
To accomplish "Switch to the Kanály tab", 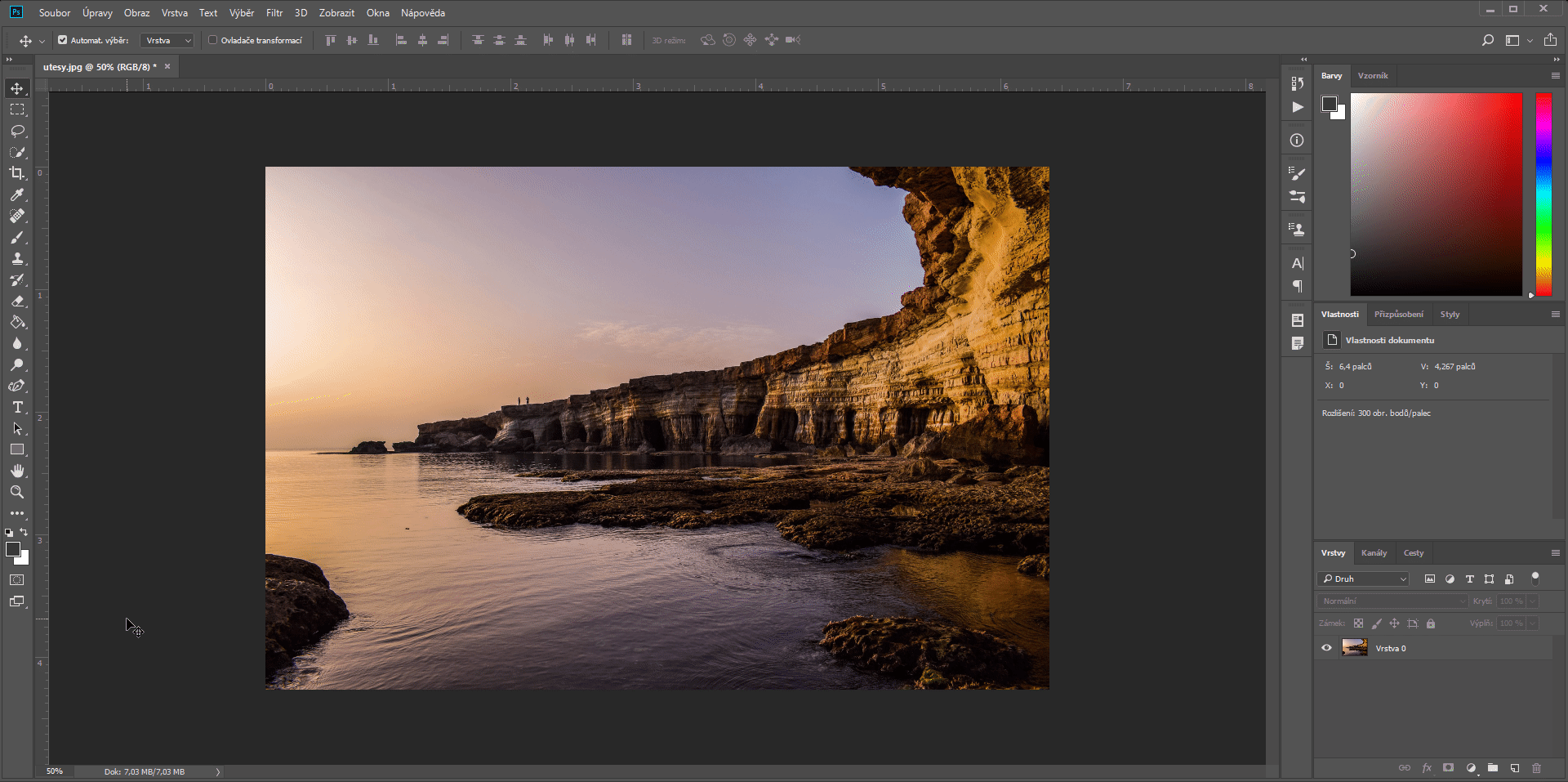I will [1374, 553].
